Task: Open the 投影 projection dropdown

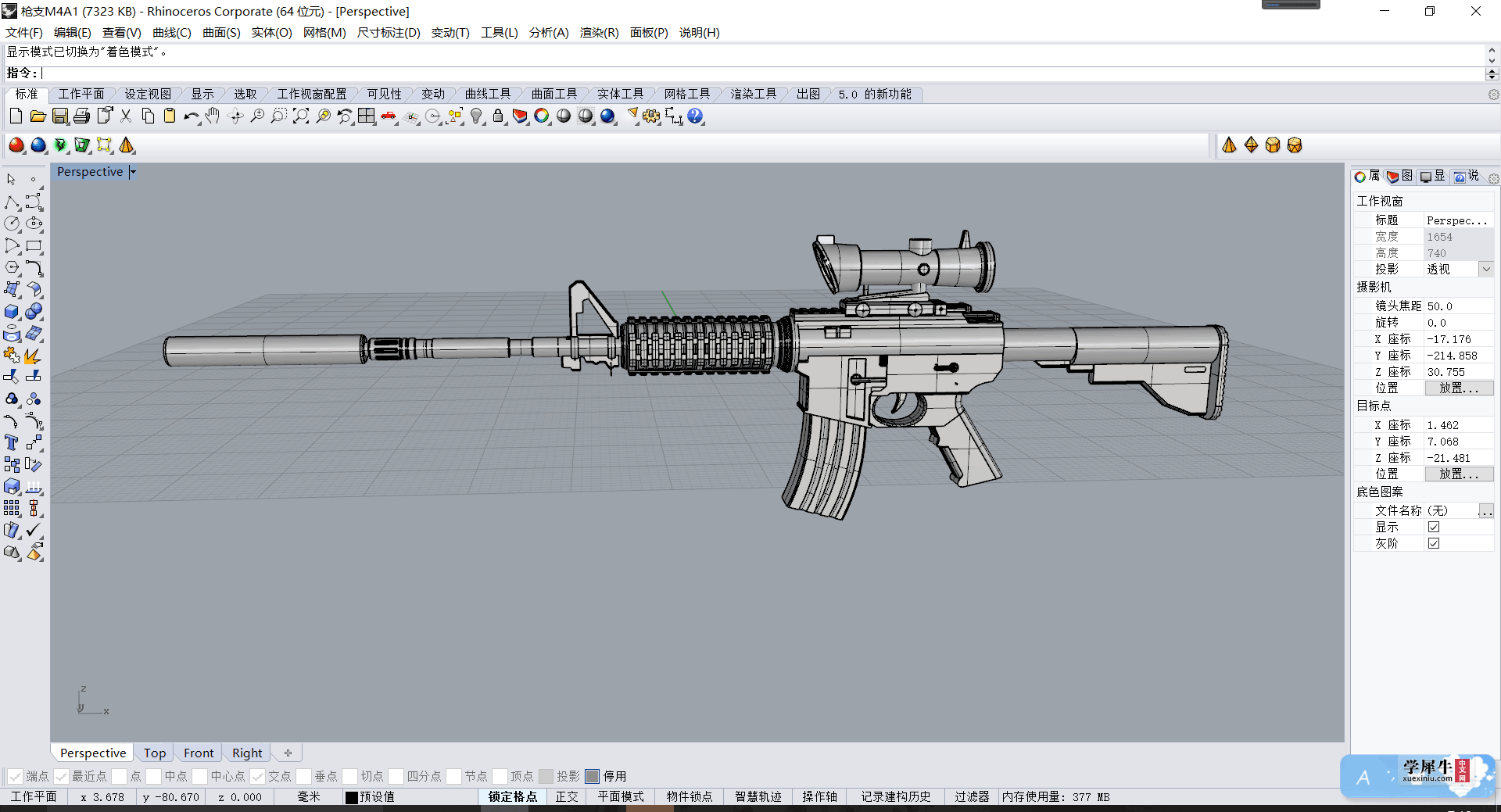Action: tap(1486, 269)
